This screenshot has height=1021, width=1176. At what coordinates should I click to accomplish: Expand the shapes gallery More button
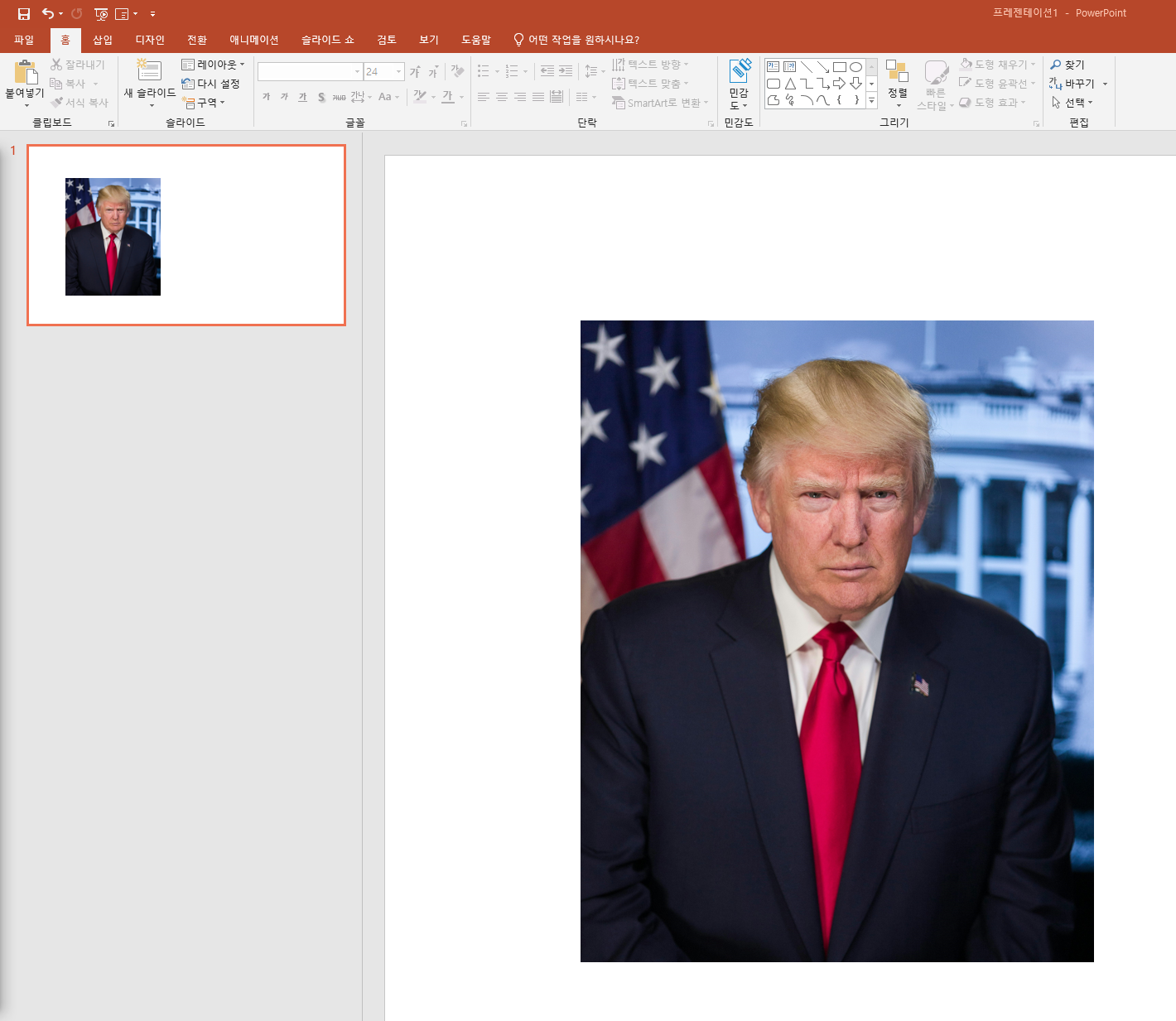(871, 100)
